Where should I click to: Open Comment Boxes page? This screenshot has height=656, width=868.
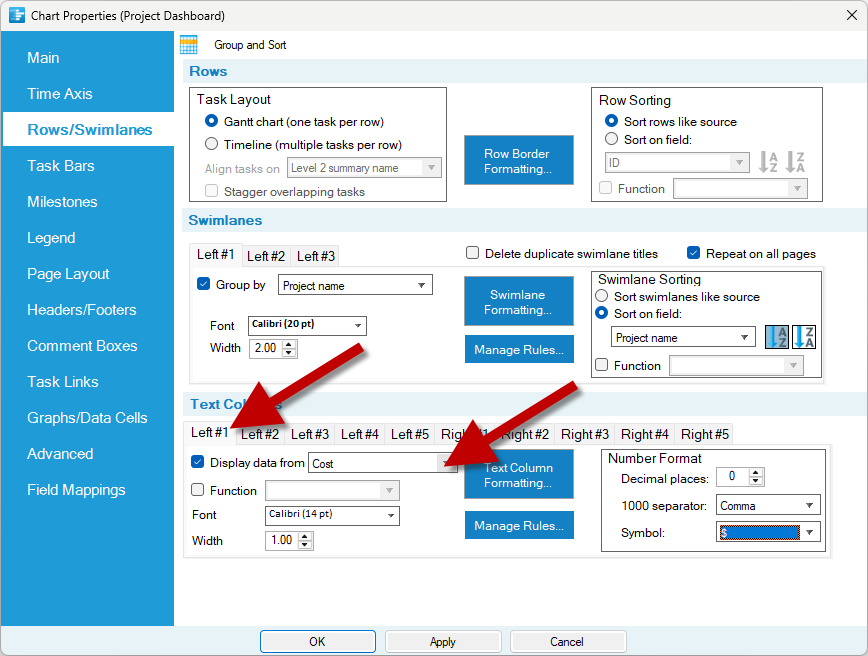(x=82, y=345)
